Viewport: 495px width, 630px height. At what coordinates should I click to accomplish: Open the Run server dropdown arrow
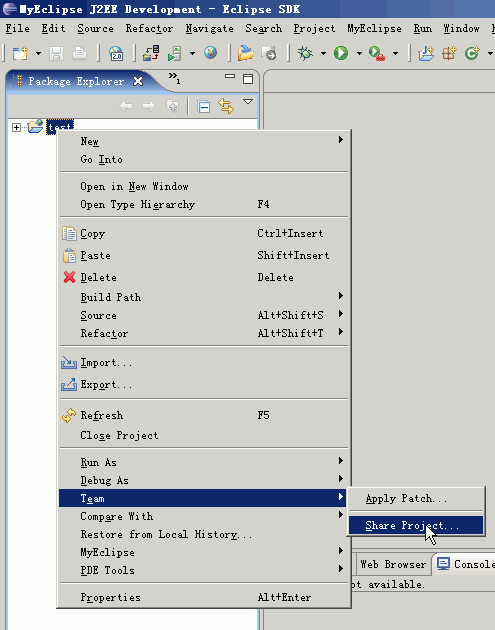[192, 53]
